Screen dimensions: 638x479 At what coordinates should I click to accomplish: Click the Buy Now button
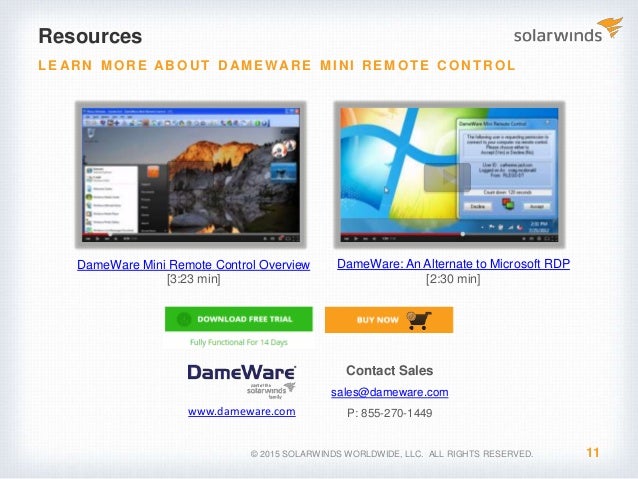pyautogui.click(x=389, y=320)
